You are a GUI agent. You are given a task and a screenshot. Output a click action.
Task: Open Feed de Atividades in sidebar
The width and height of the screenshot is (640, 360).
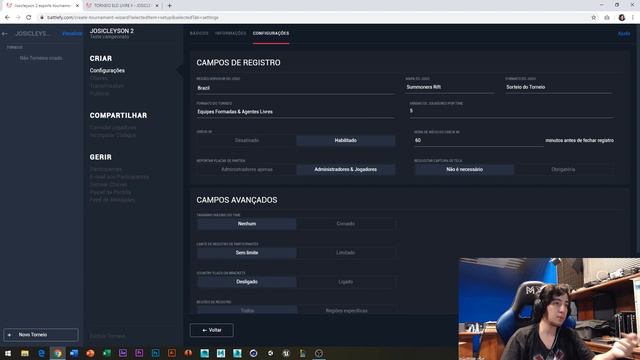[x=112, y=200]
